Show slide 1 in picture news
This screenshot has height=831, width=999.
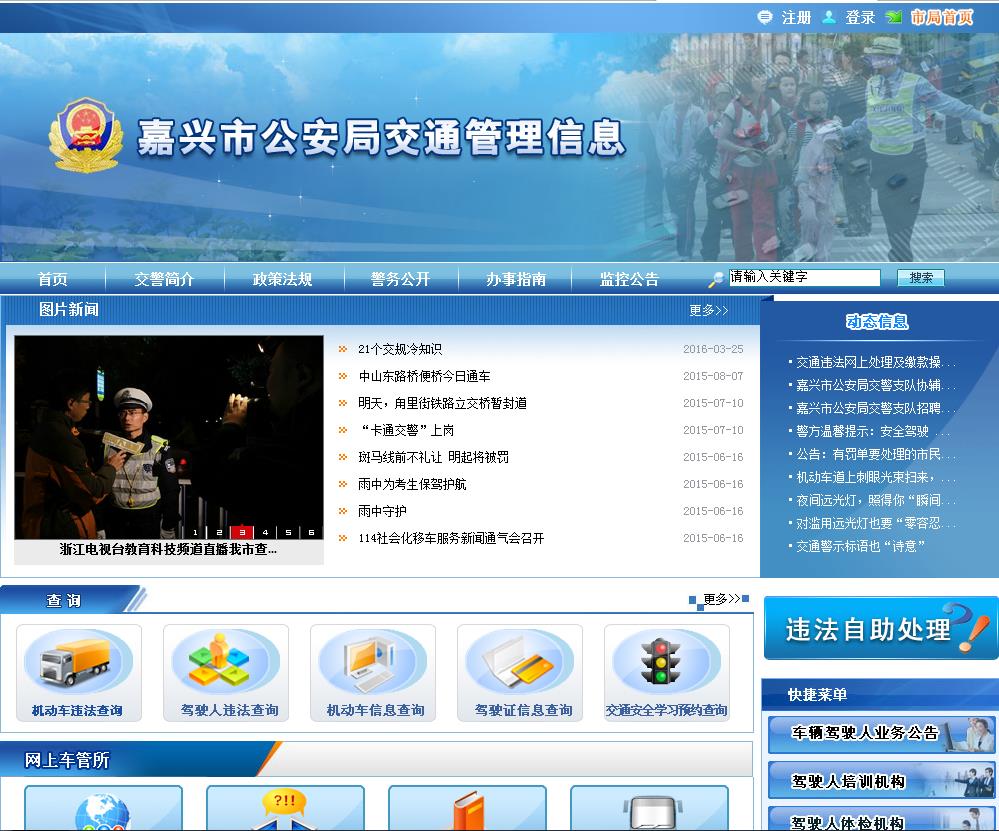tap(196, 532)
